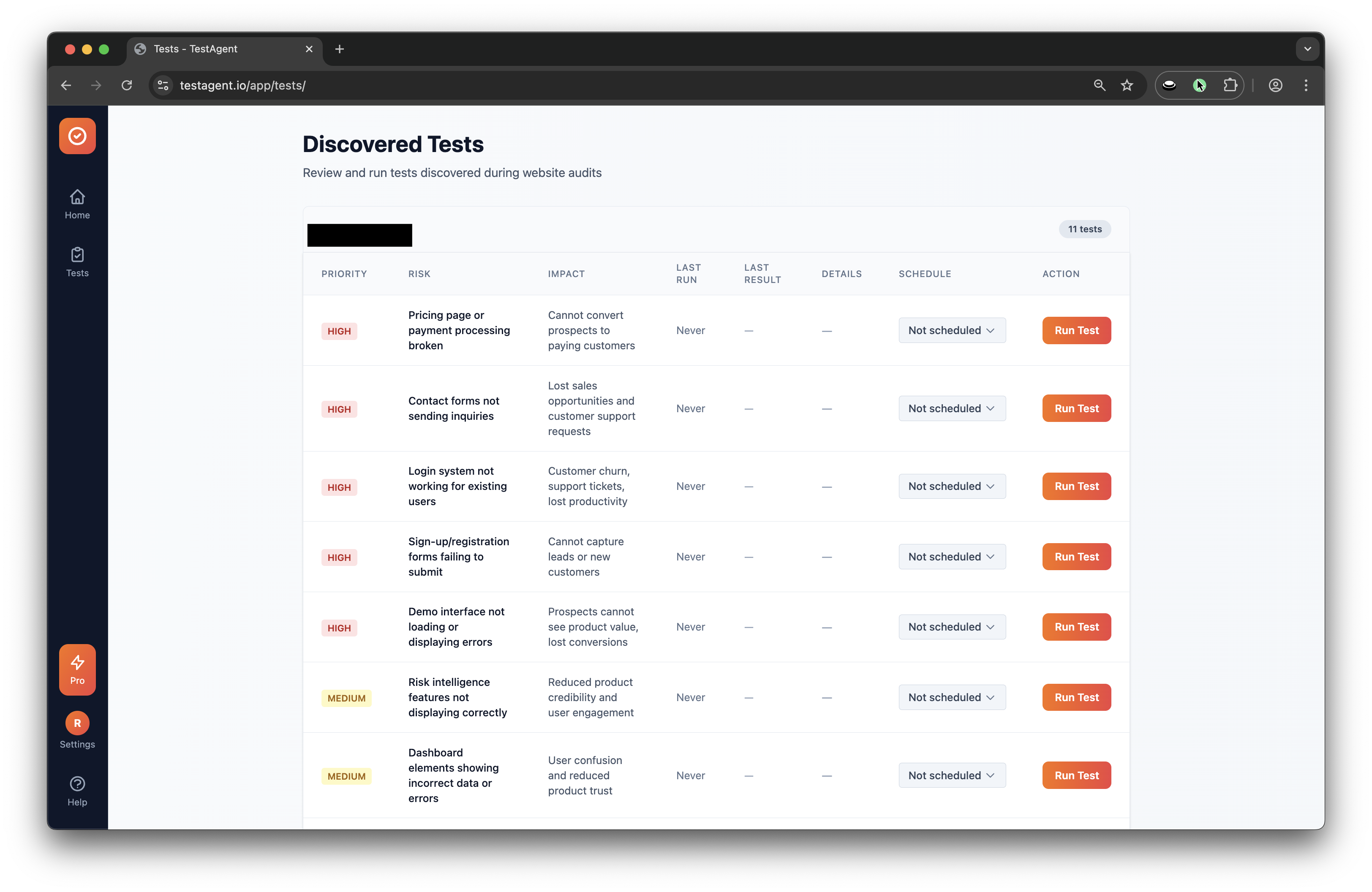
Task: Open the Not scheduled dropdown for the pricing test
Action: (952, 330)
